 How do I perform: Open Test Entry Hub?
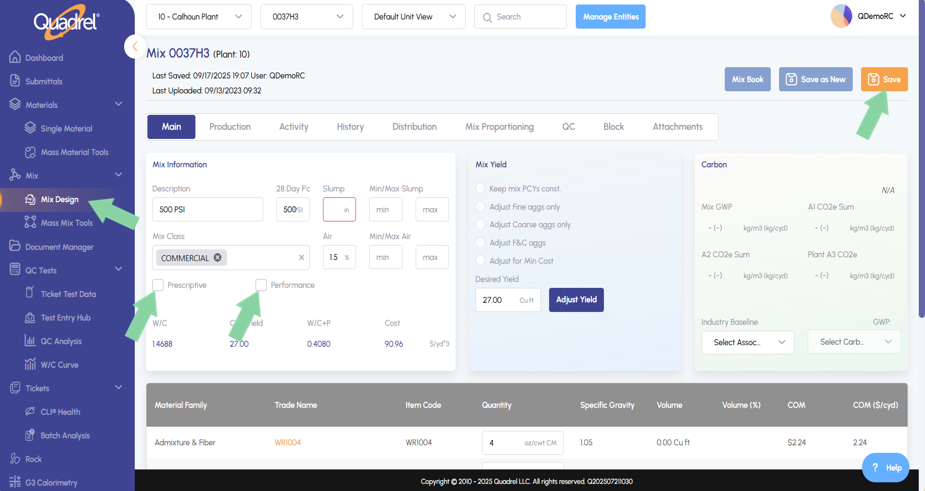point(65,317)
